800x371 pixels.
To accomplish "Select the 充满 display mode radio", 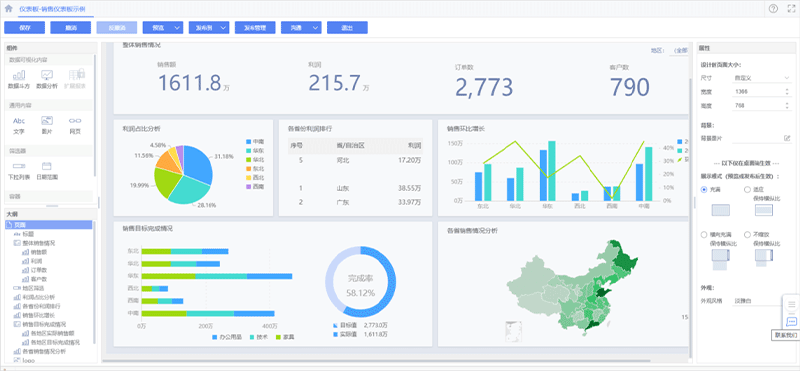I will [705, 189].
